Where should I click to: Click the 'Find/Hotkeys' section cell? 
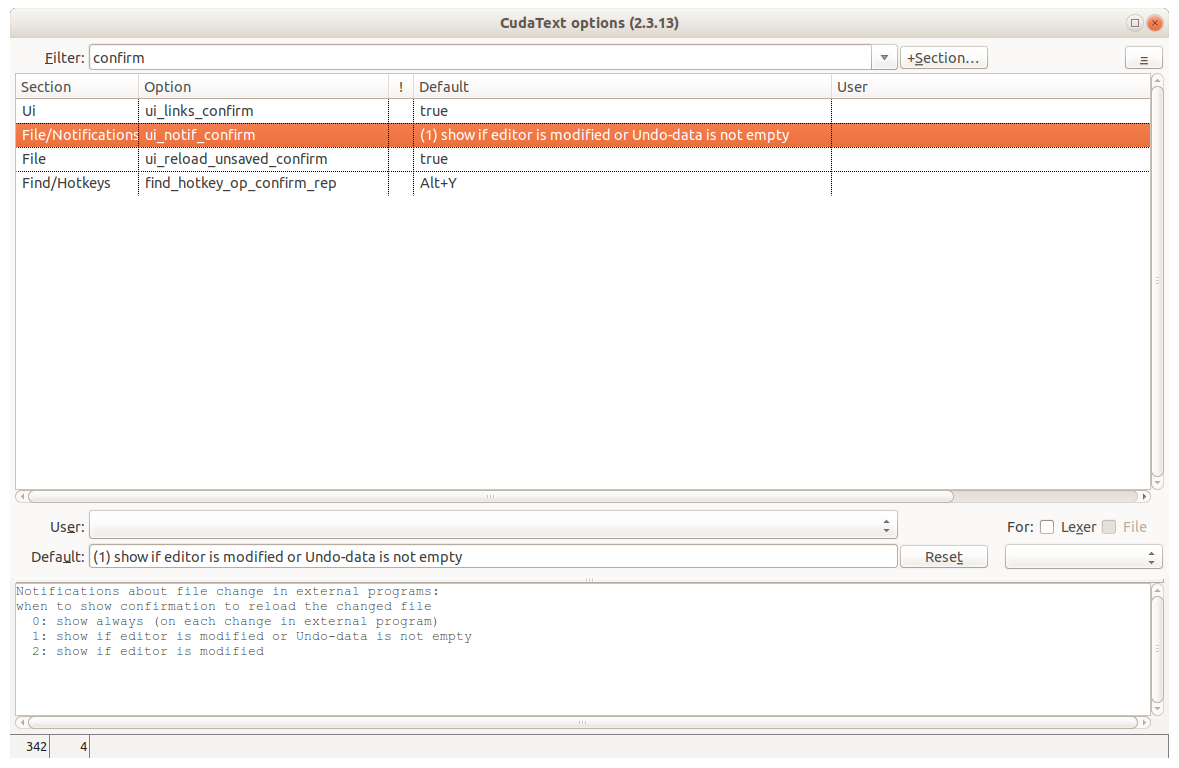coord(77,183)
